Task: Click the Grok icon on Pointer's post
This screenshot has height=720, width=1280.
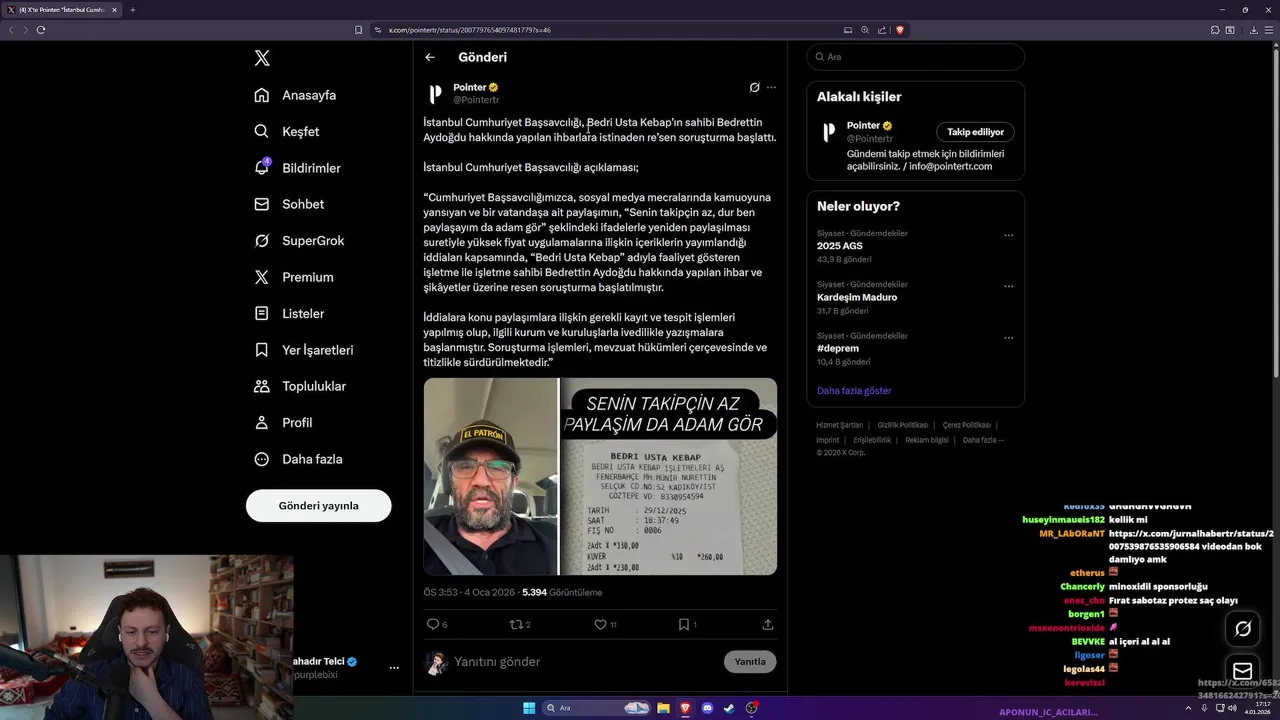Action: point(754,88)
